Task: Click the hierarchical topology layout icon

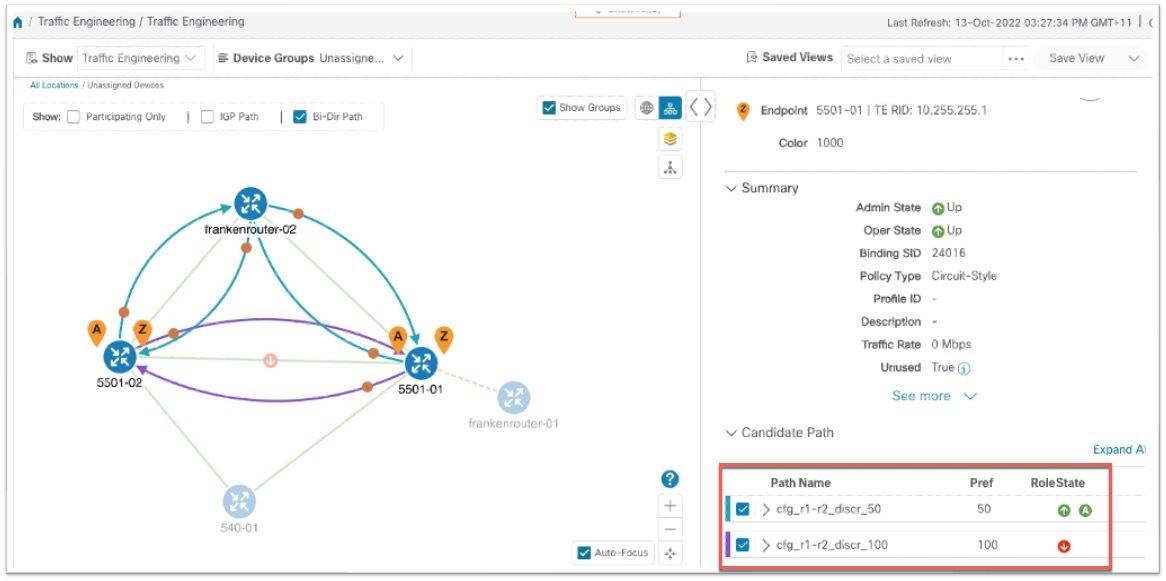Action: (669, 168)
